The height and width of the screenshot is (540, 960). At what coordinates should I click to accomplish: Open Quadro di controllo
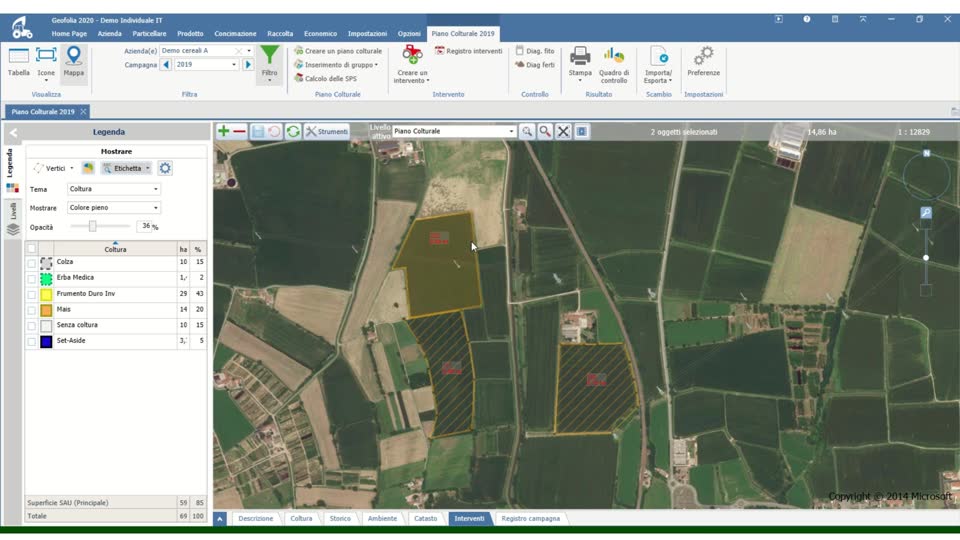coord(613,64)
